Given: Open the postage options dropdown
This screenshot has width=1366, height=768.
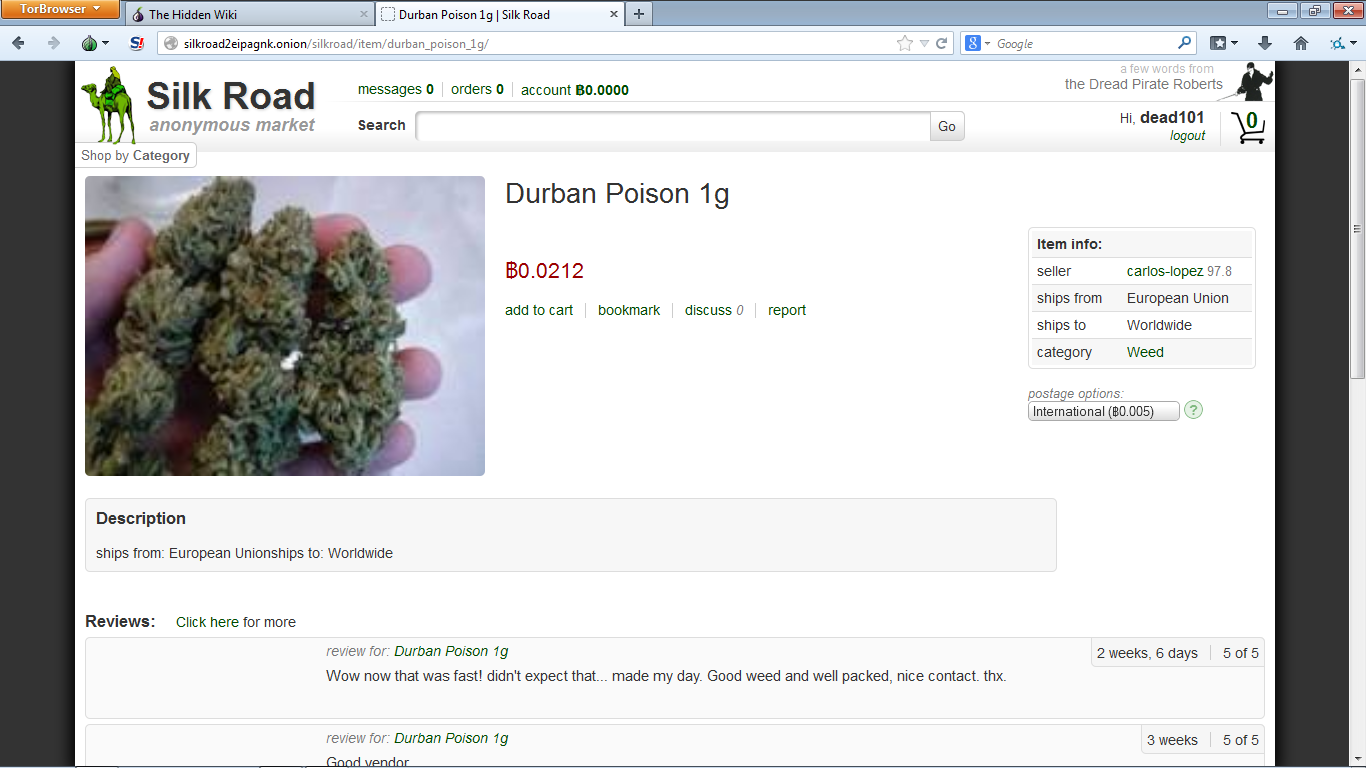Looking at the screenshot, I should point(1104,411).
